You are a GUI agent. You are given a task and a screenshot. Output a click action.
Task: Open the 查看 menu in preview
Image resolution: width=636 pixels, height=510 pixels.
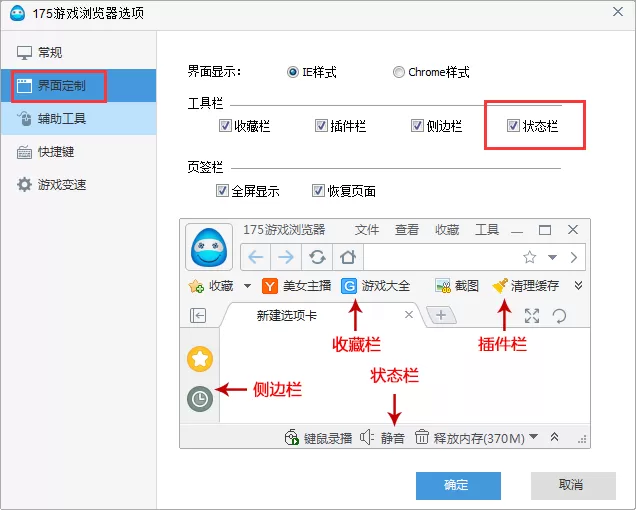407,230
